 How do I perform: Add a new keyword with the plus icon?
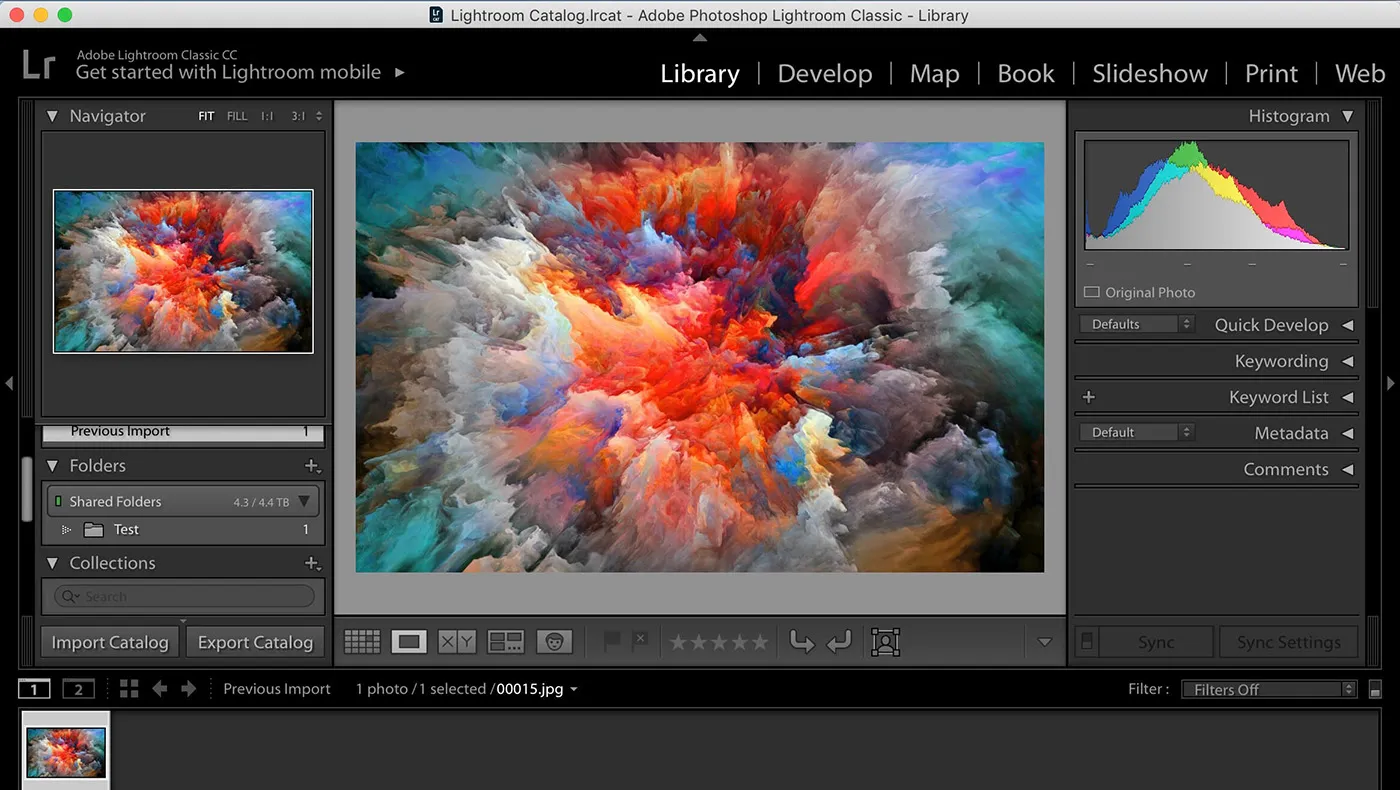1087,397
